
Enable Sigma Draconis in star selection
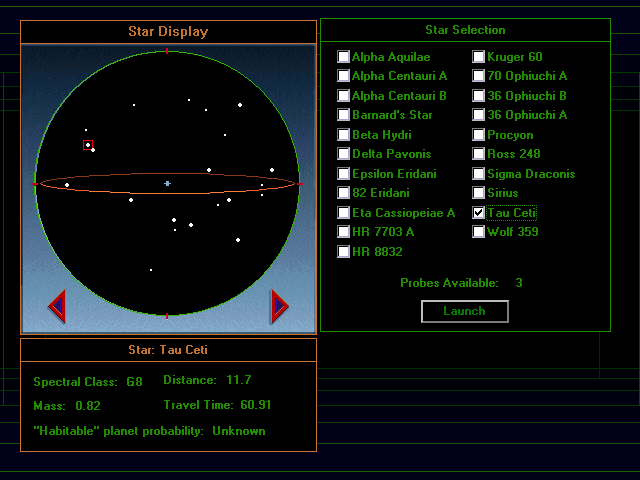pyautogui.click(x=479, y=174)
